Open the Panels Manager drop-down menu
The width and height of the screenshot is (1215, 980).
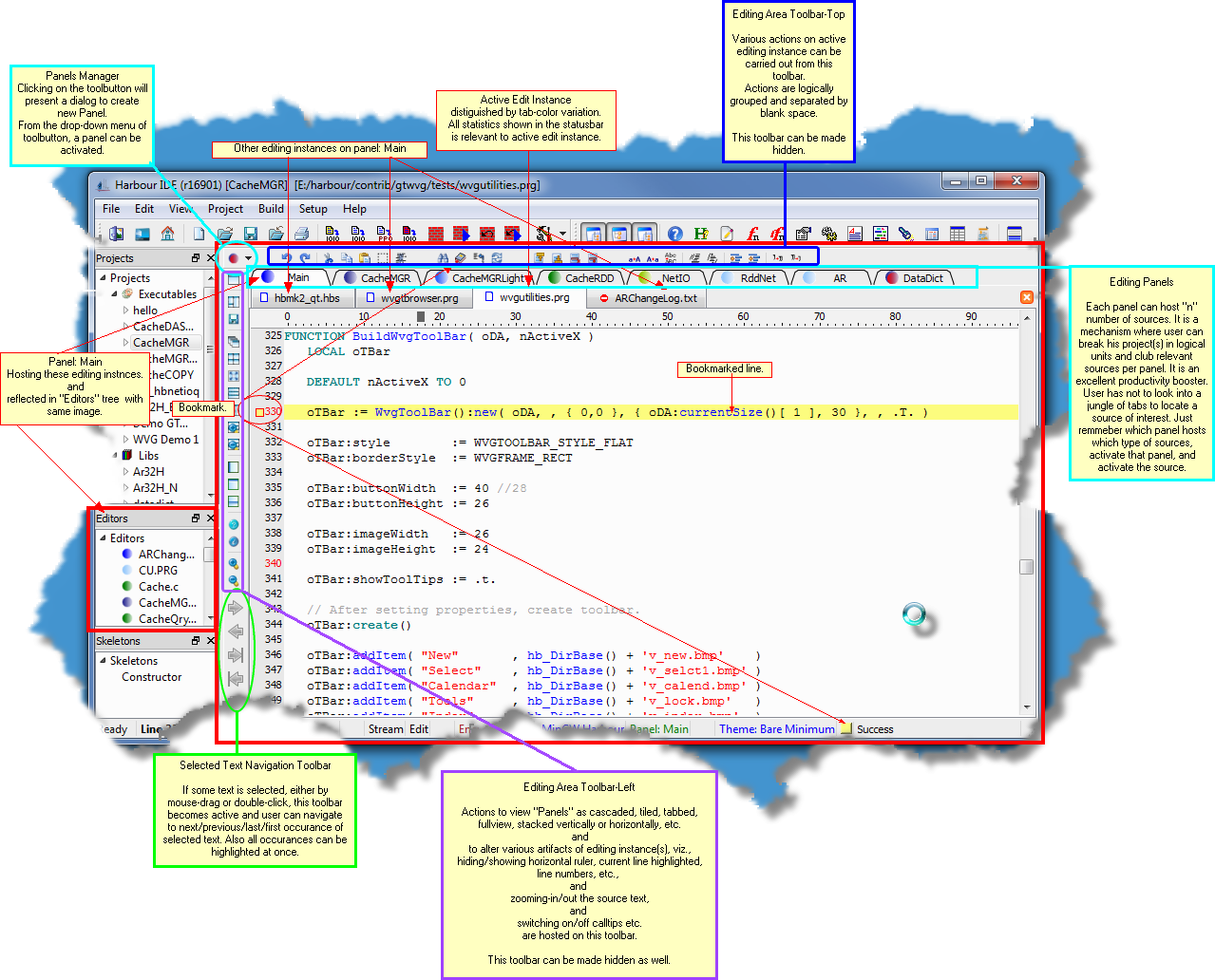click(x=249, y=257)
